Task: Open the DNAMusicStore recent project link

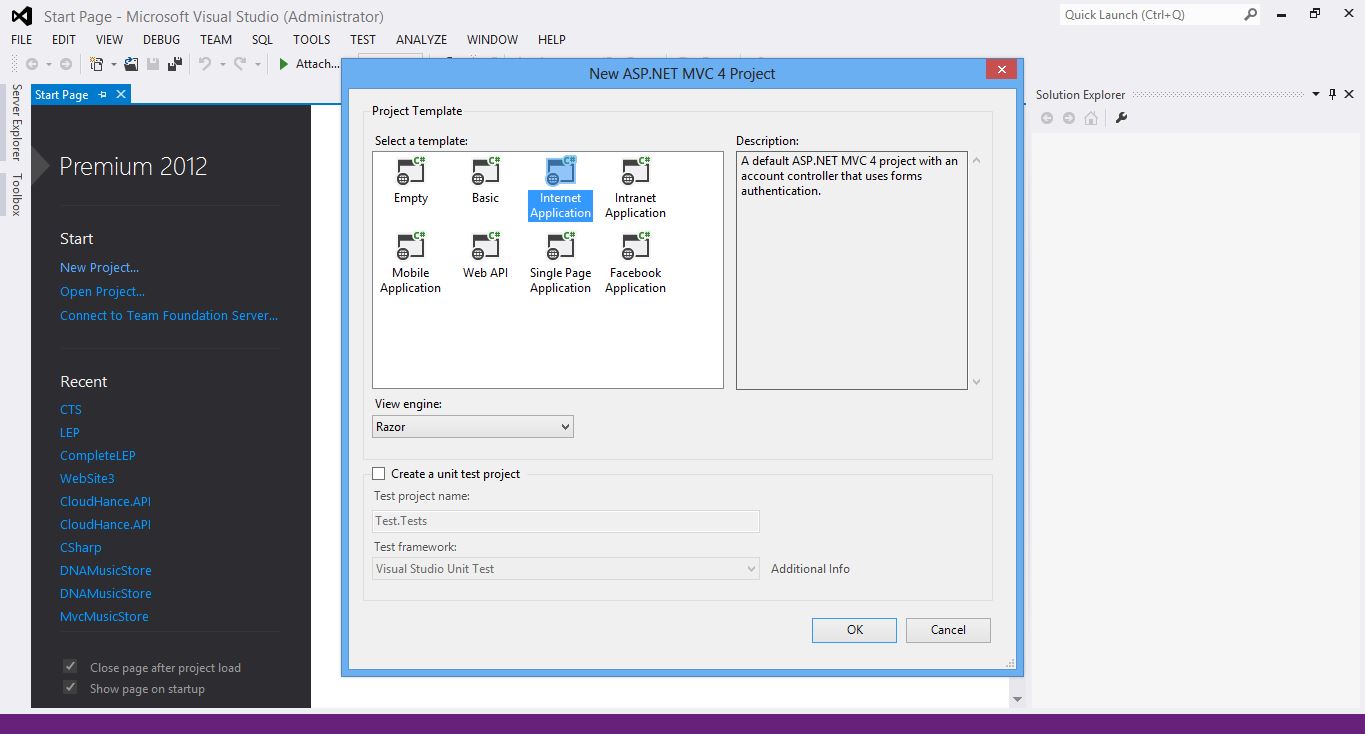Action: [x=105, y=570]
